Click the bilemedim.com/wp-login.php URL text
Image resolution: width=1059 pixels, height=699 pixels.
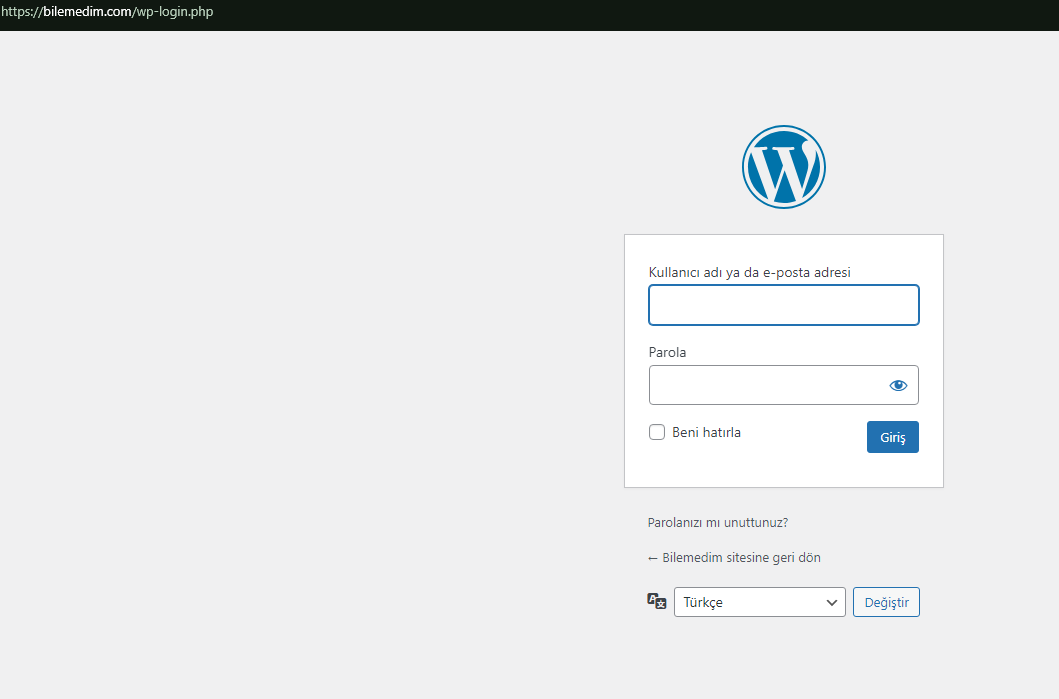[x=107, y=11]
